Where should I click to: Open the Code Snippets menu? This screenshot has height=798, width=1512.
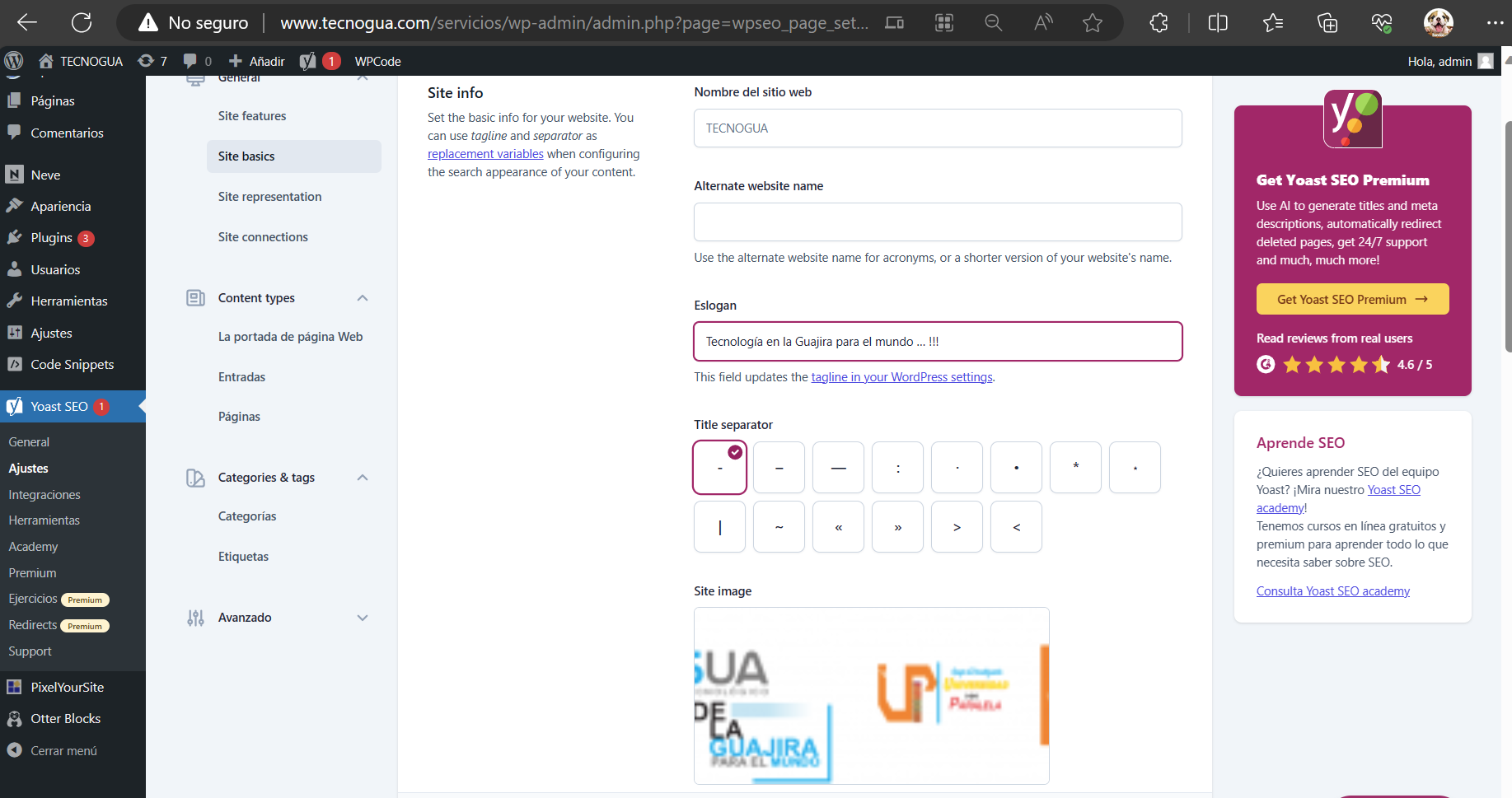pos(73,365)
